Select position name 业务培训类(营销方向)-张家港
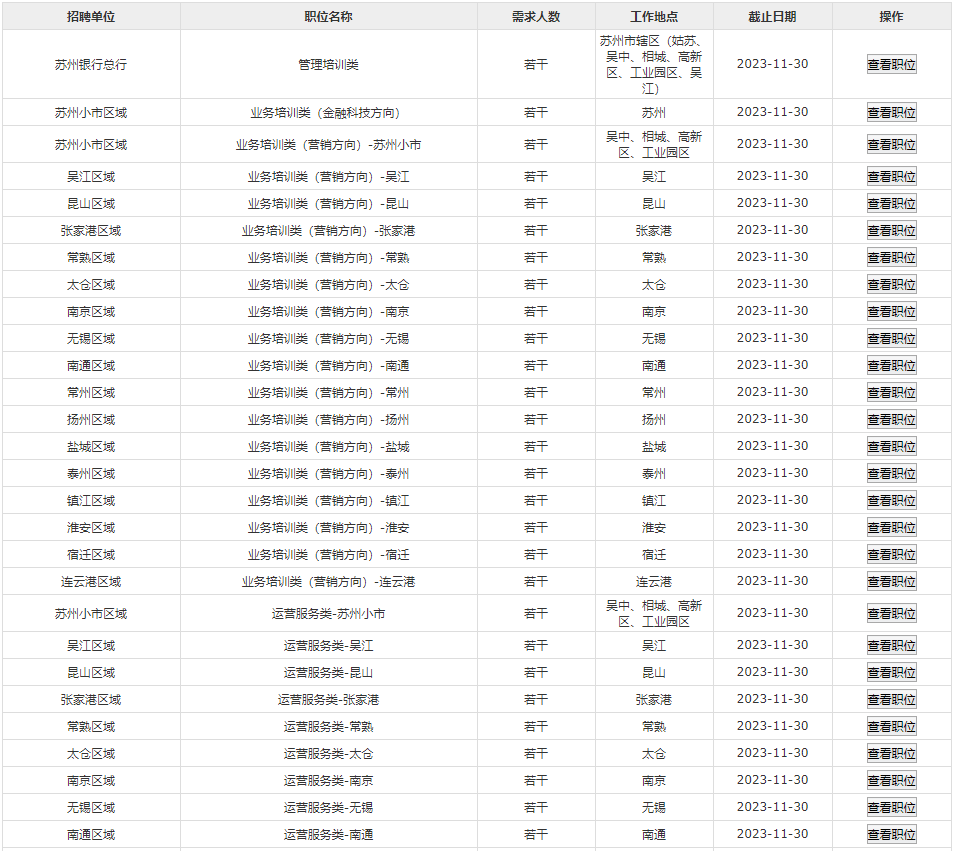955x851 pixels. 328,231
